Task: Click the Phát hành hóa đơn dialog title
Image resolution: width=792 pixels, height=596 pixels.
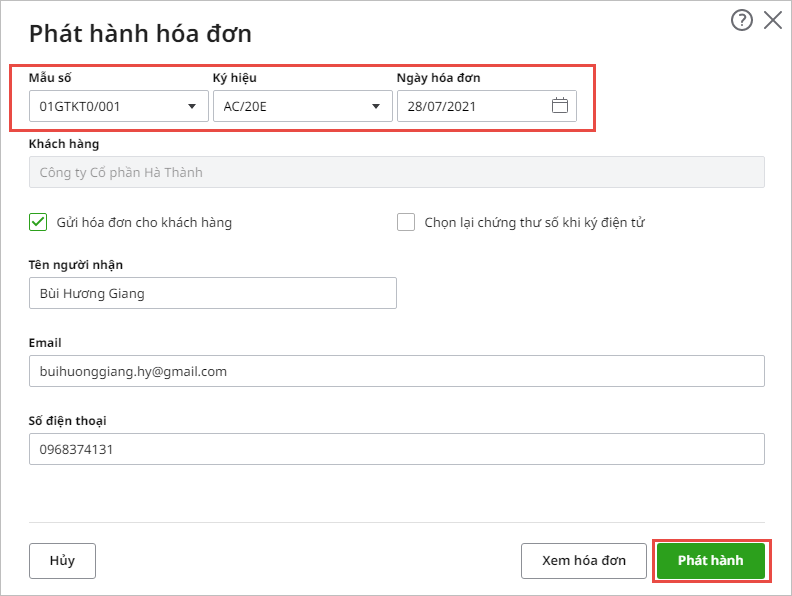Action: [140, 34]
